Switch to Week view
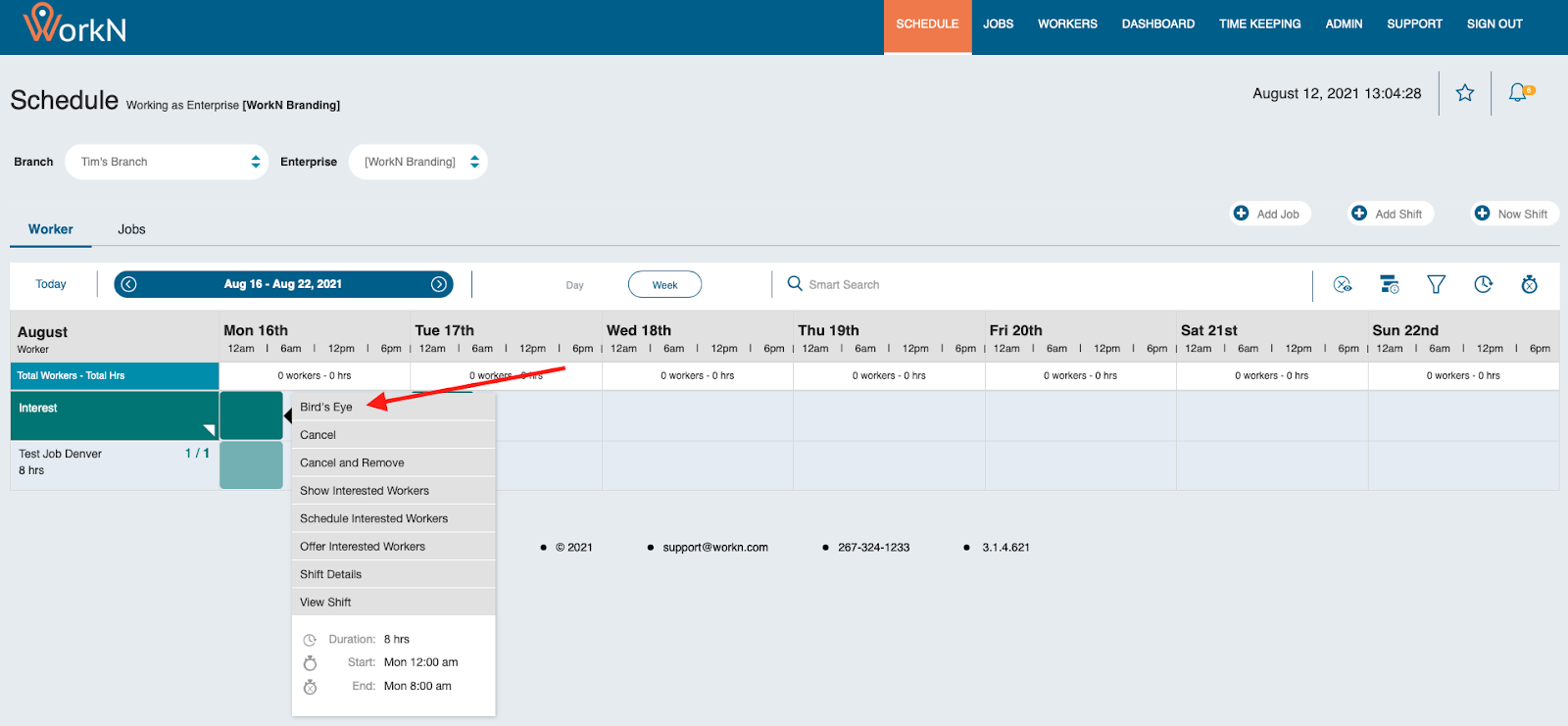 tap(664, 285)
